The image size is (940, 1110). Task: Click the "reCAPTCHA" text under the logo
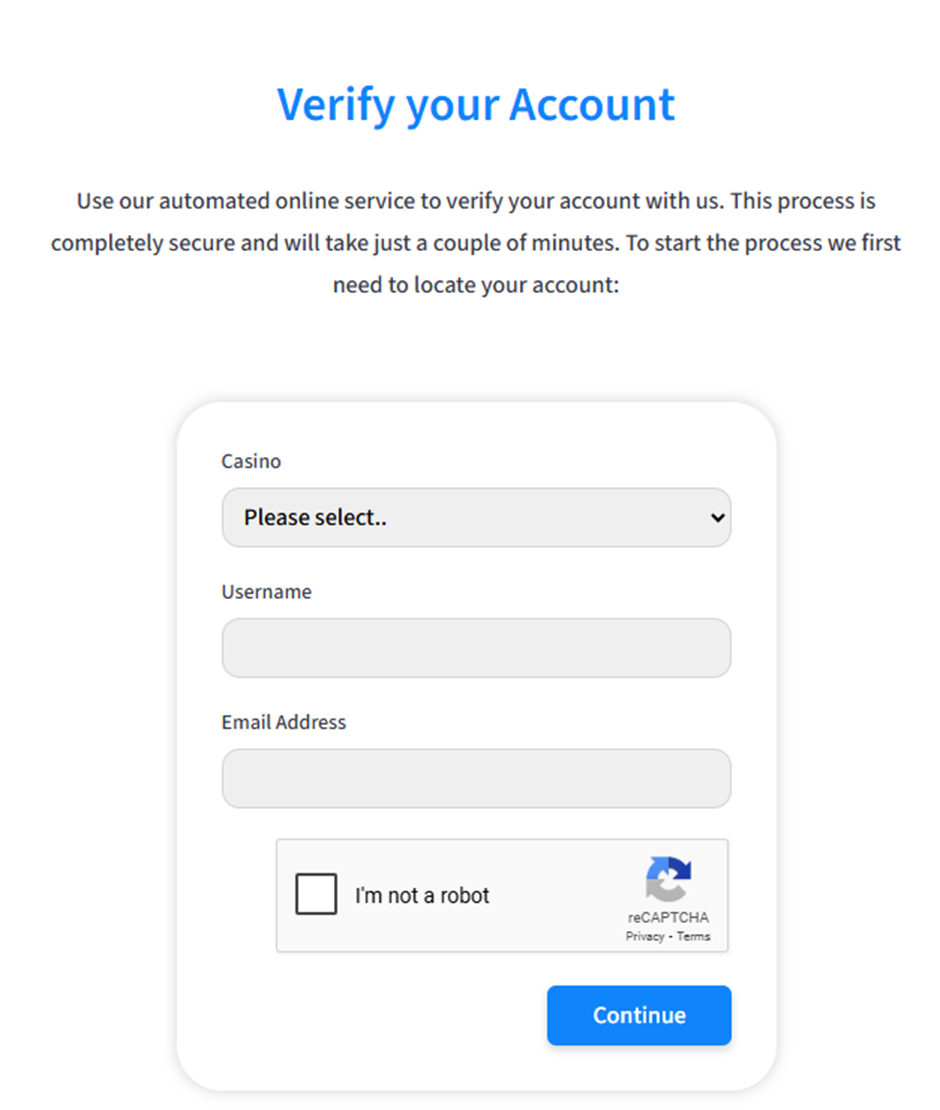pyautogui.click(x=668, y=918)
